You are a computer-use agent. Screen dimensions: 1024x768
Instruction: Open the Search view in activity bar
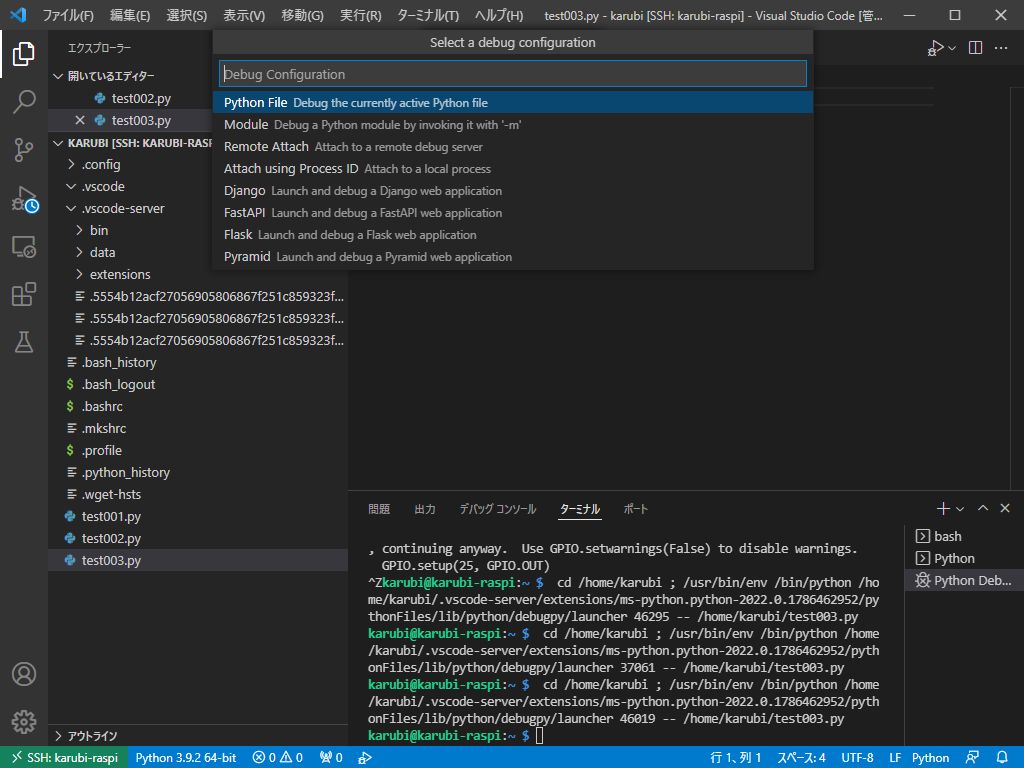tap(24, 101)
